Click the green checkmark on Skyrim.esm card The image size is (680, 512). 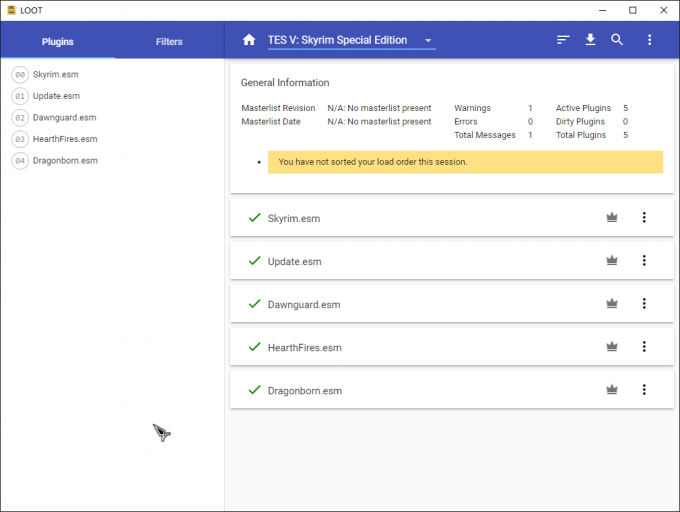point(255,218)
